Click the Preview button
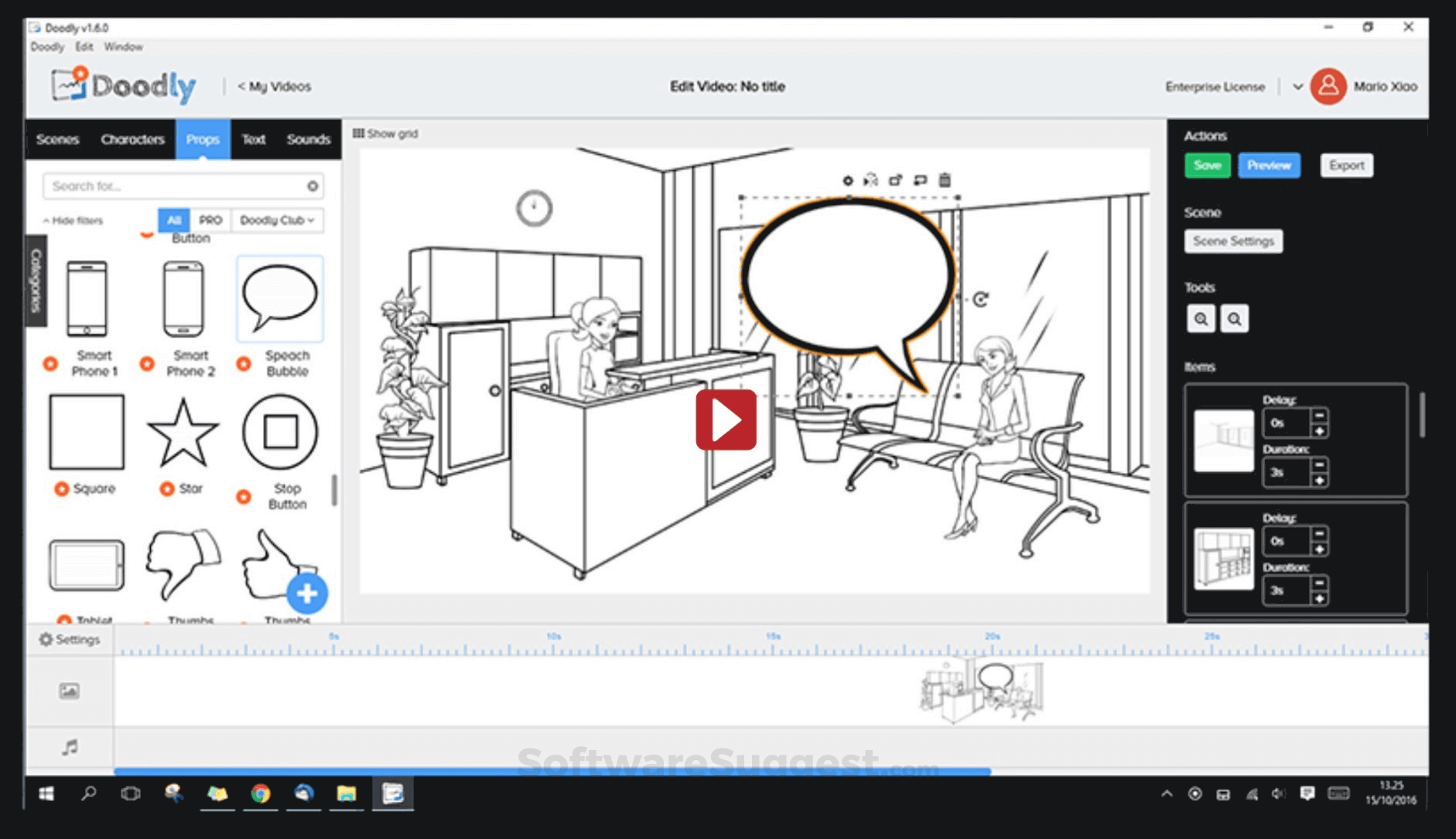1456x839 pixels. 1269,165
